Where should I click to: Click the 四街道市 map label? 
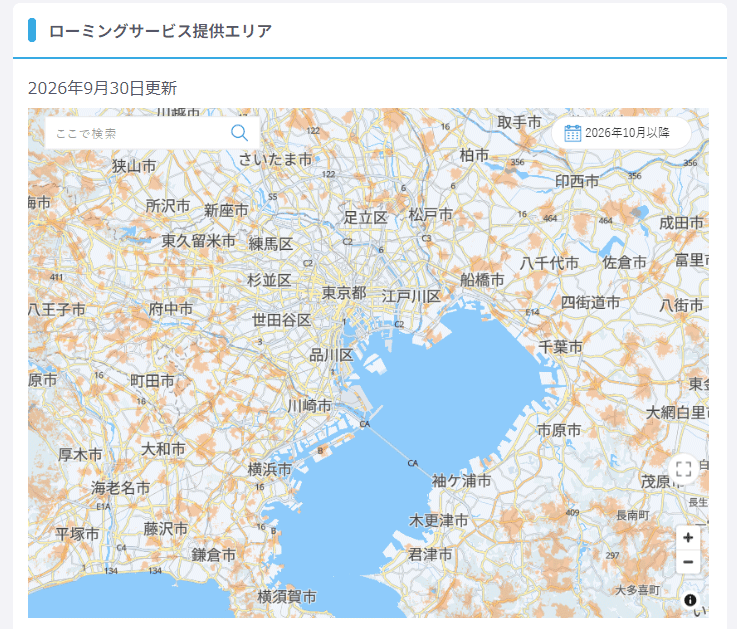click(590, 302)
